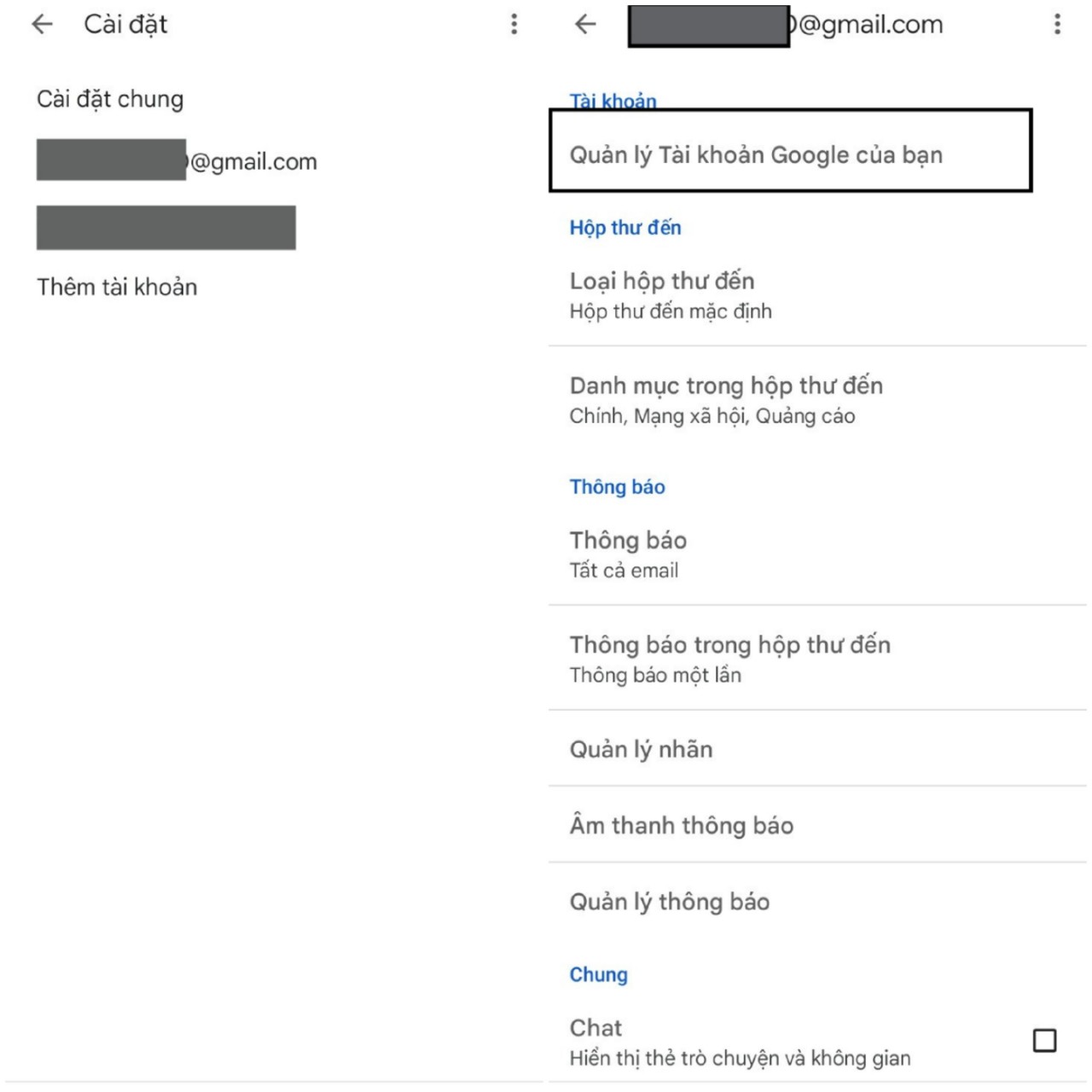Tap the blue Tài khoản section header
This screenshot has height=1092, width=1092.
click(x=613, y=101)
